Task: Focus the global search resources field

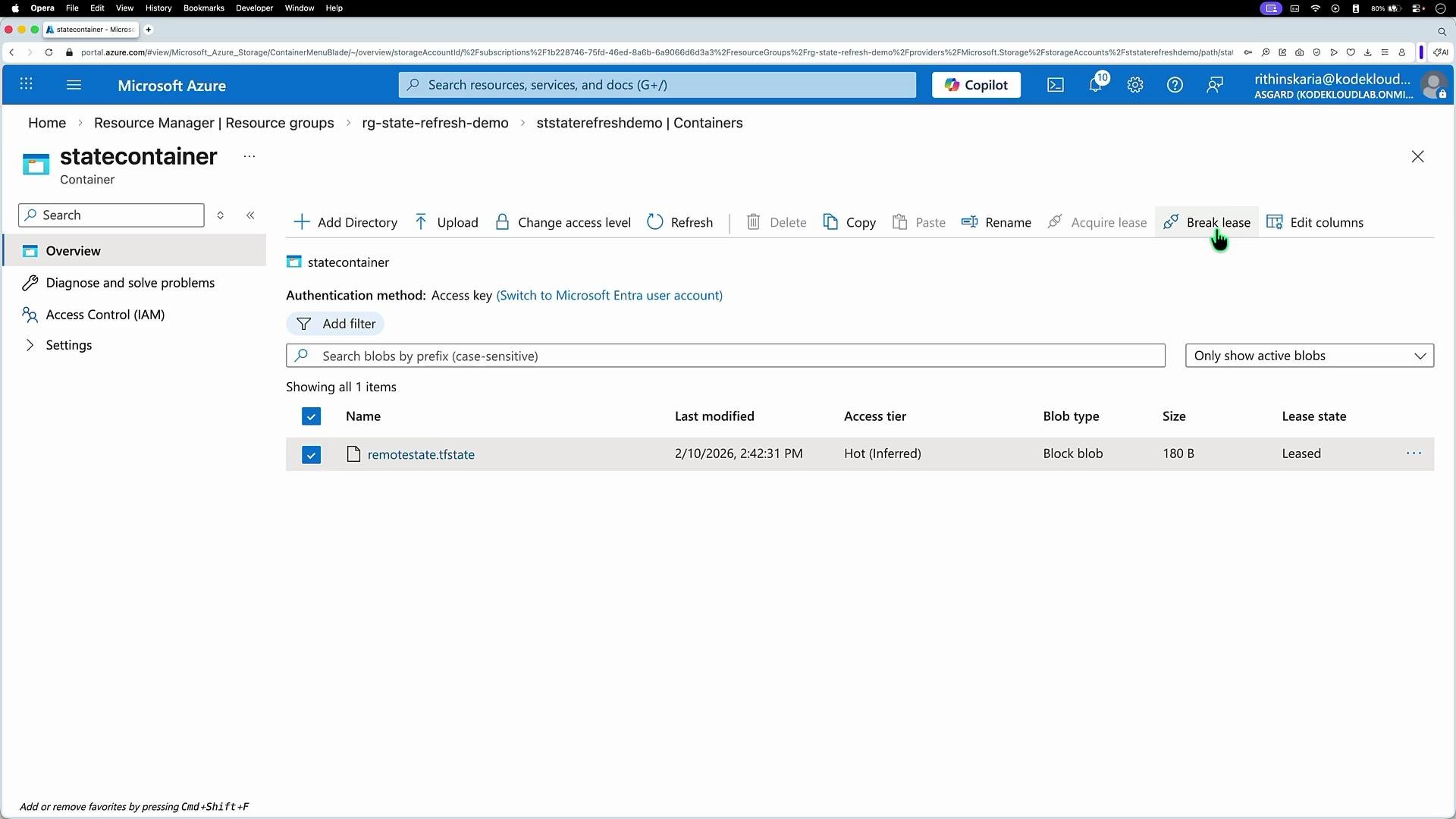Action: point(657,85)
